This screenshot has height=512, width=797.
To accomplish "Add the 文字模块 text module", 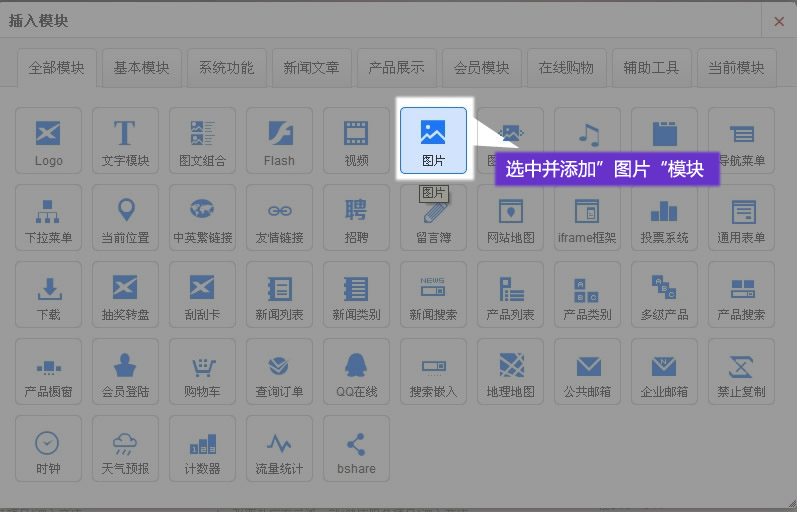I will 125,140.
